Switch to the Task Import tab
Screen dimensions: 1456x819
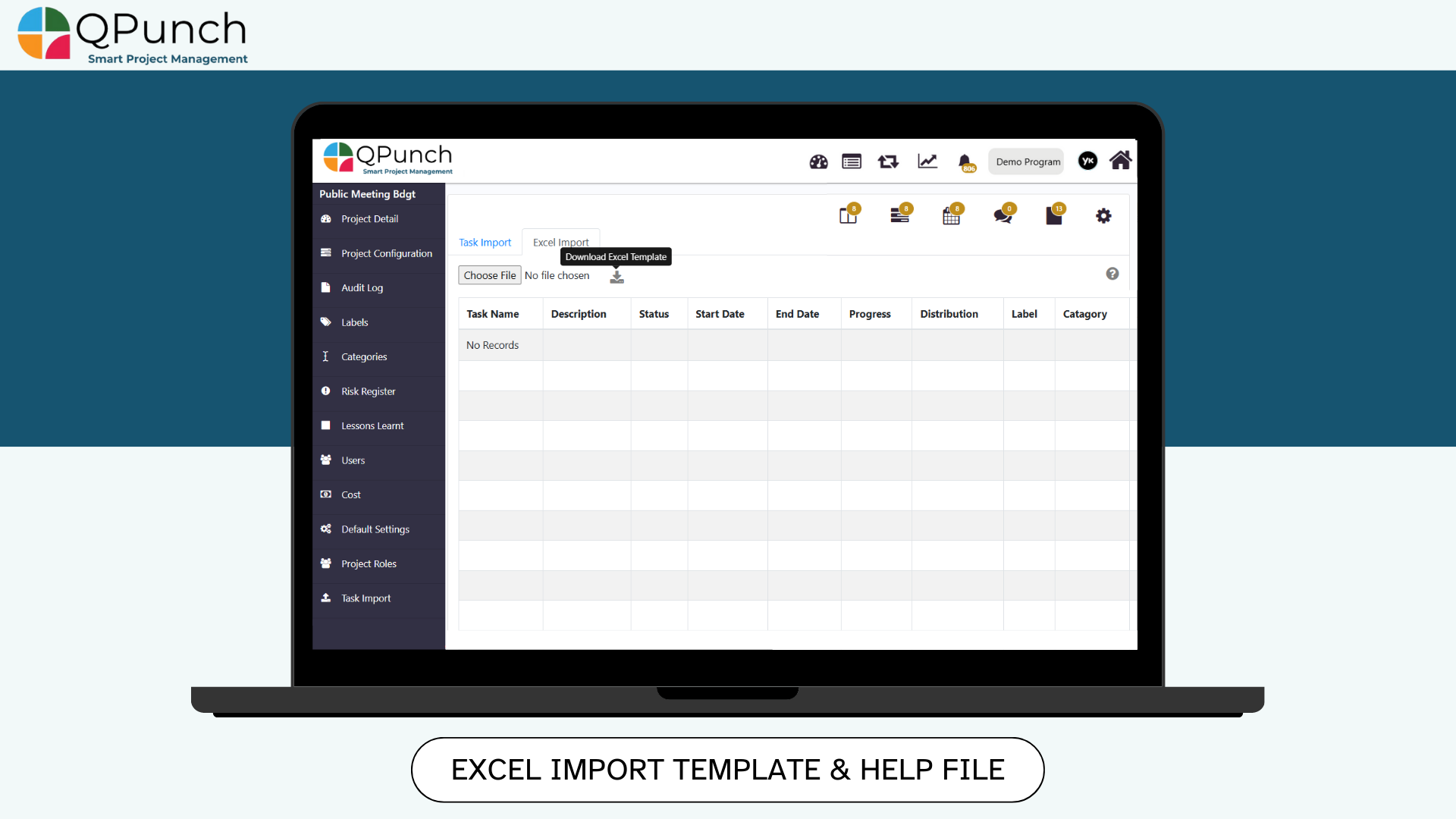click(x=485, y=243)
